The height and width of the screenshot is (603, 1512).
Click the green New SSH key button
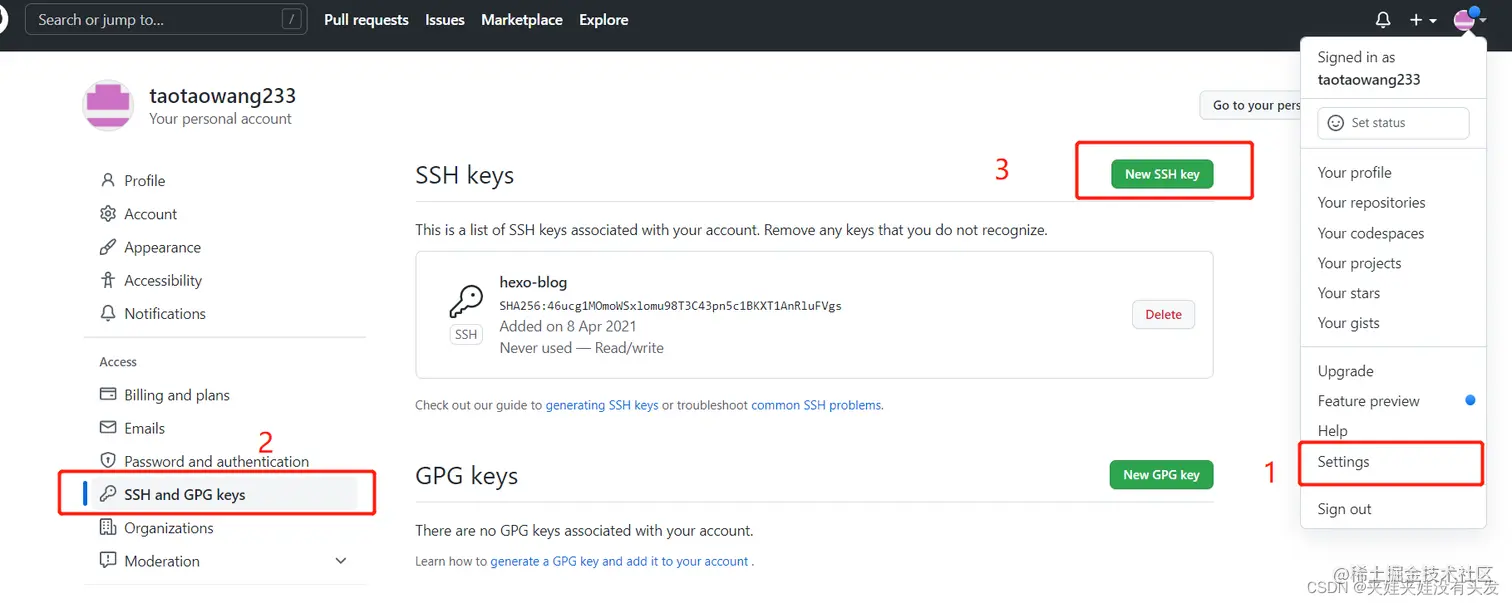pyautogui.click(x=1161, y=174)
